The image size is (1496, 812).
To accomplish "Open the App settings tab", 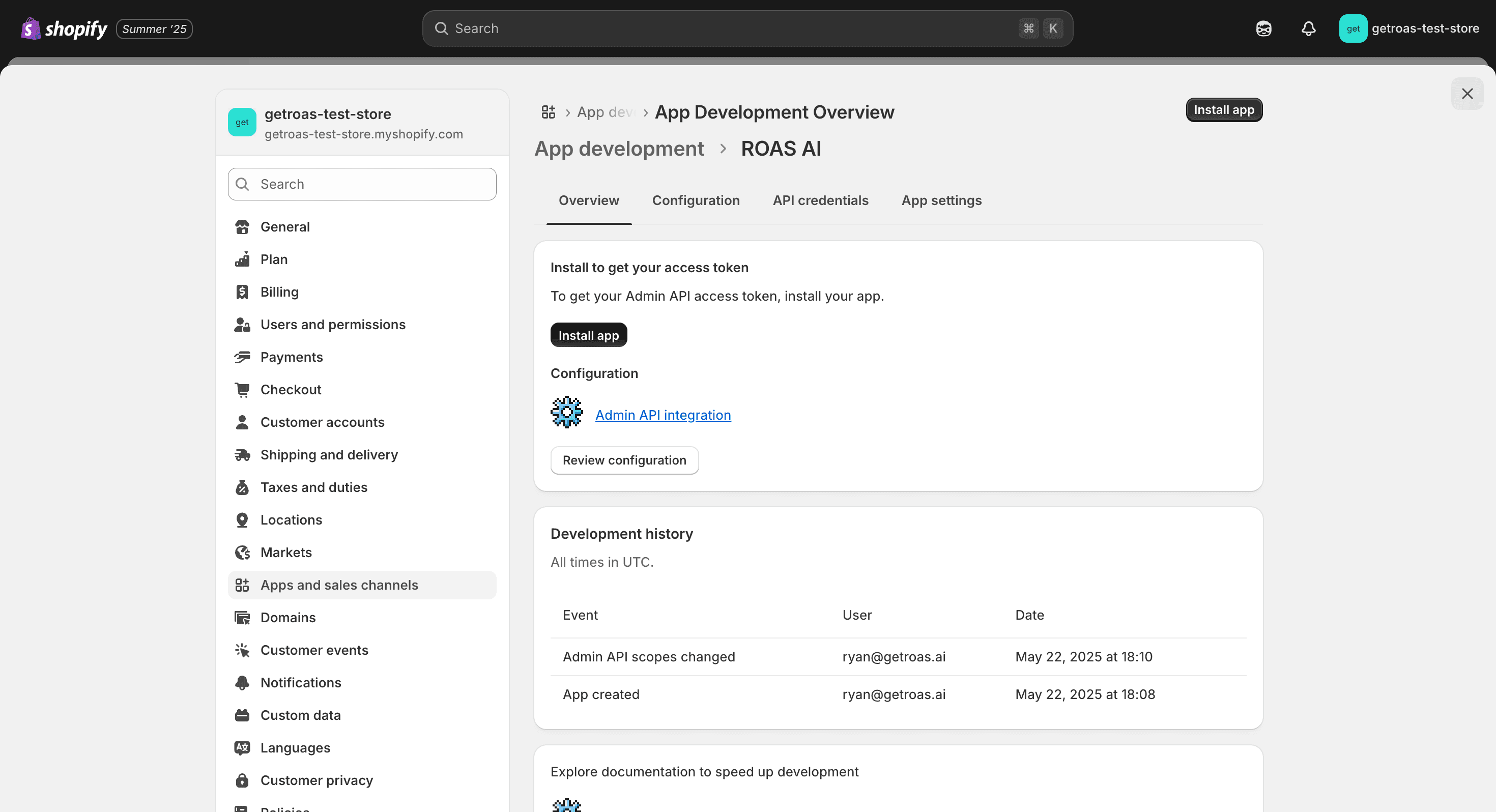I will click(x=941, y=200).
